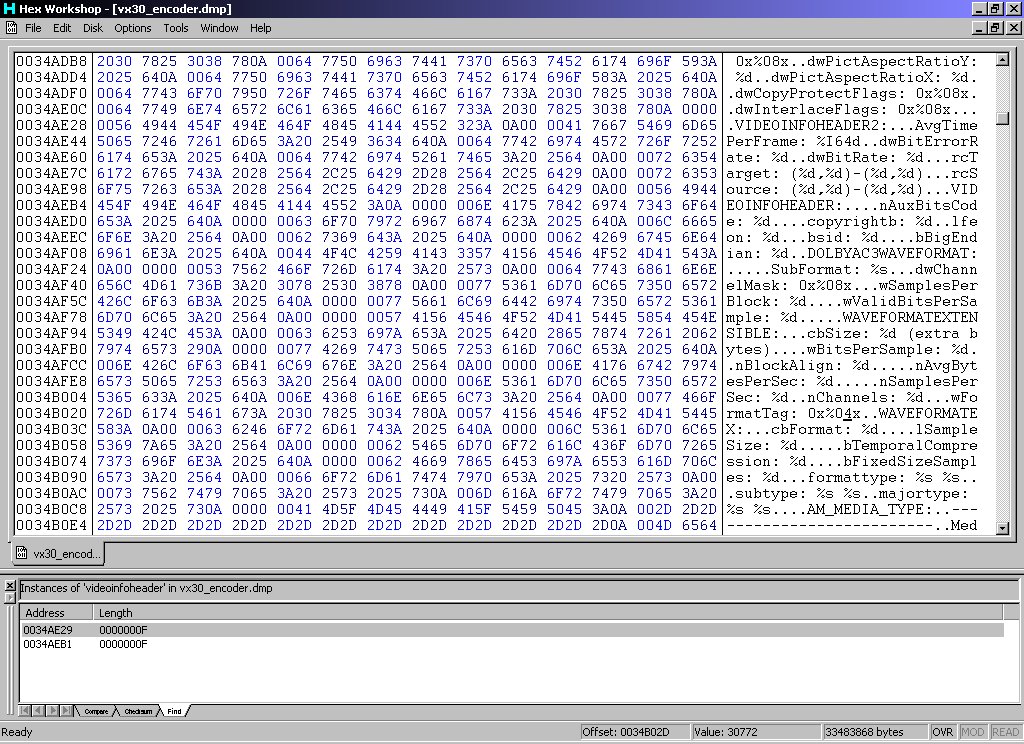1024x744 pixels.
Task: Toggle OVR overwrite mode in status bar
Action: coord(942,732)
